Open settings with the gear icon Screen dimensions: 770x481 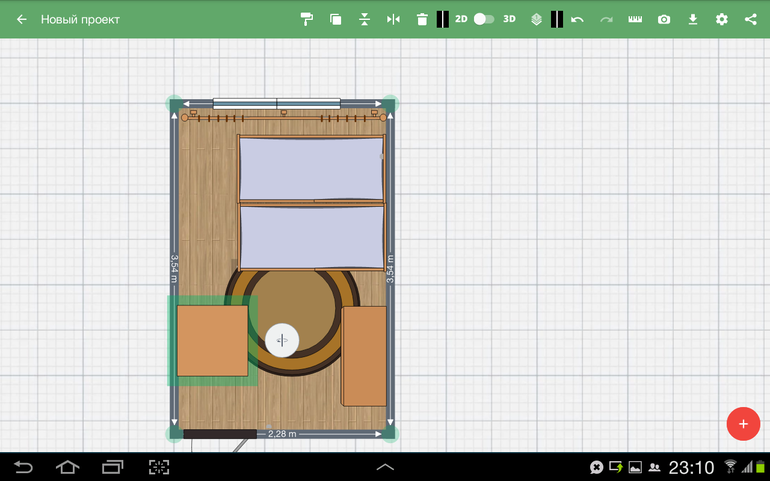pyautogui.click(x=722, y=19)
